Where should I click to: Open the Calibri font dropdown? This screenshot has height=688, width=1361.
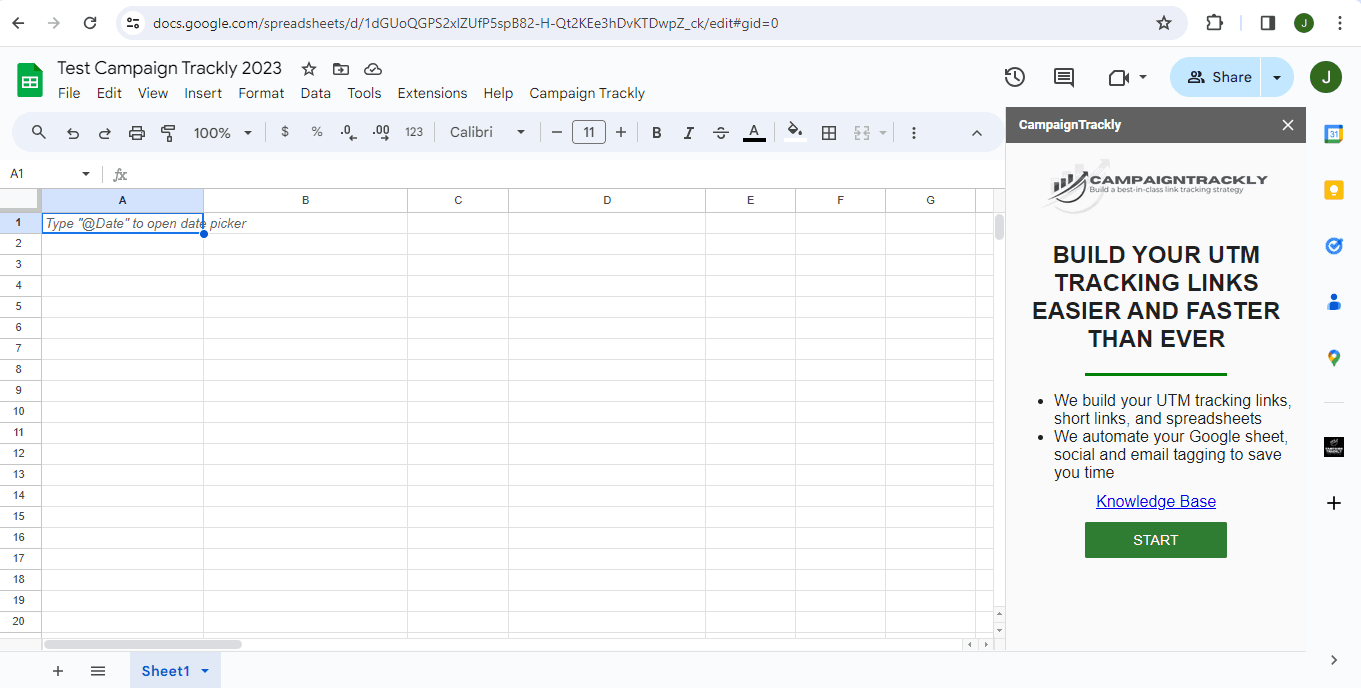(x=487, y=131)
